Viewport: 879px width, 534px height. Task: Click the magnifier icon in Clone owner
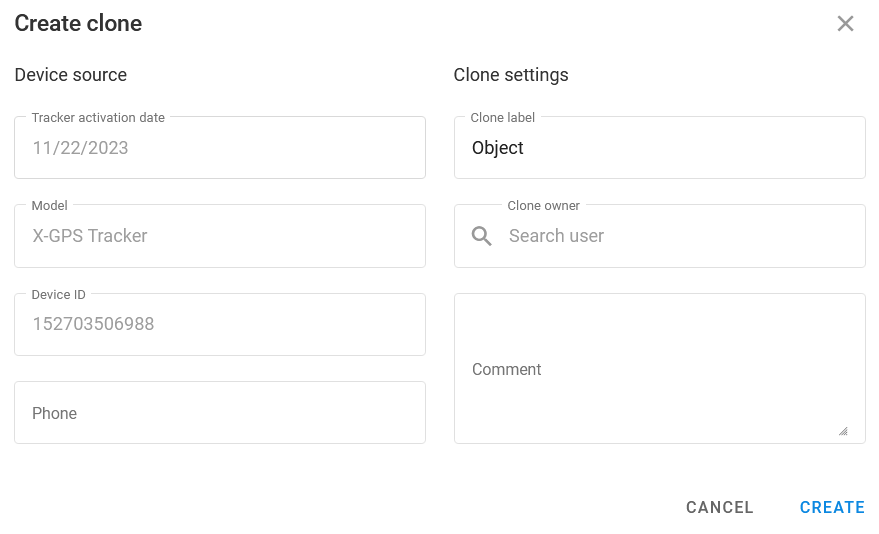click(481, 236)
